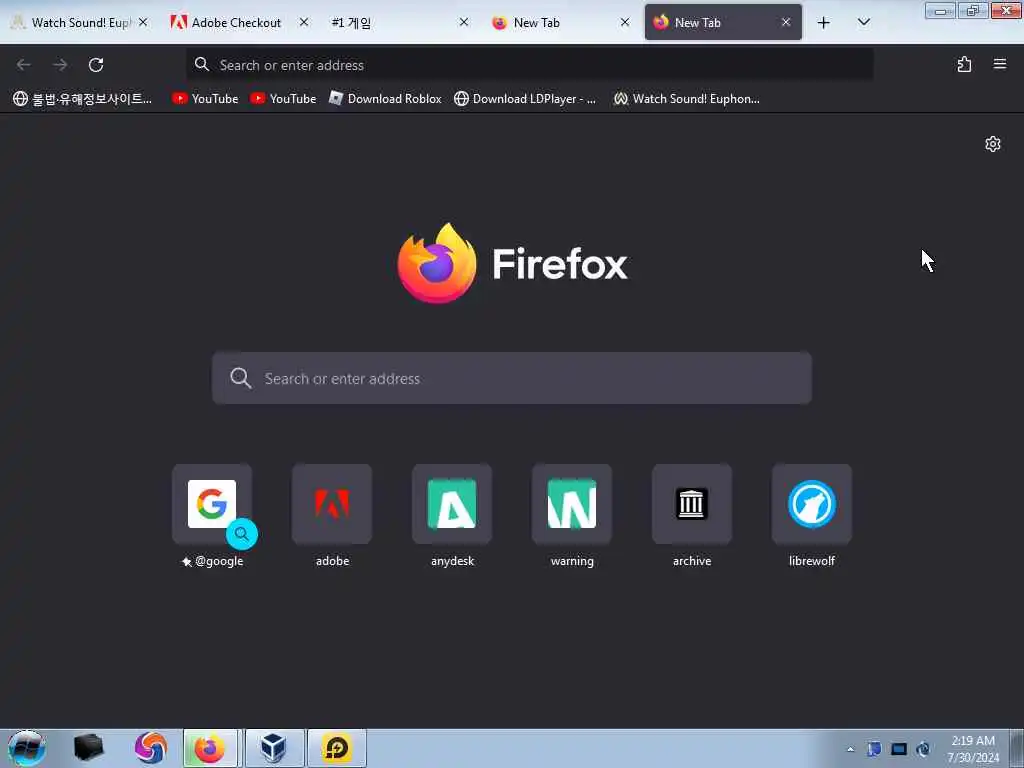Open a new tab with plus button

pos(824,23)
